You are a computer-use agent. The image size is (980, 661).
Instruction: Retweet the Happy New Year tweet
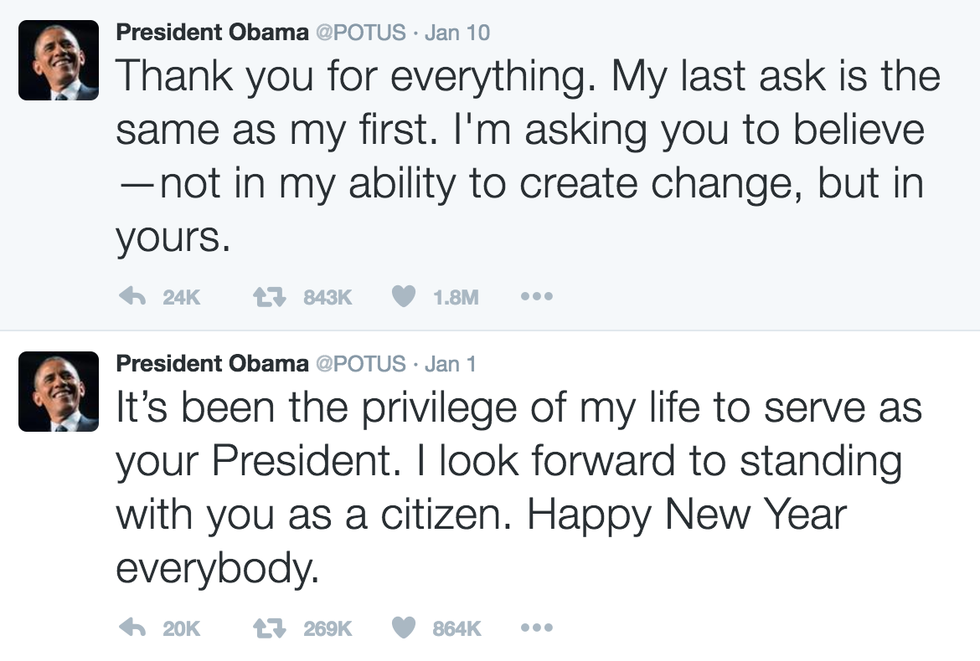tap(267, 628)
